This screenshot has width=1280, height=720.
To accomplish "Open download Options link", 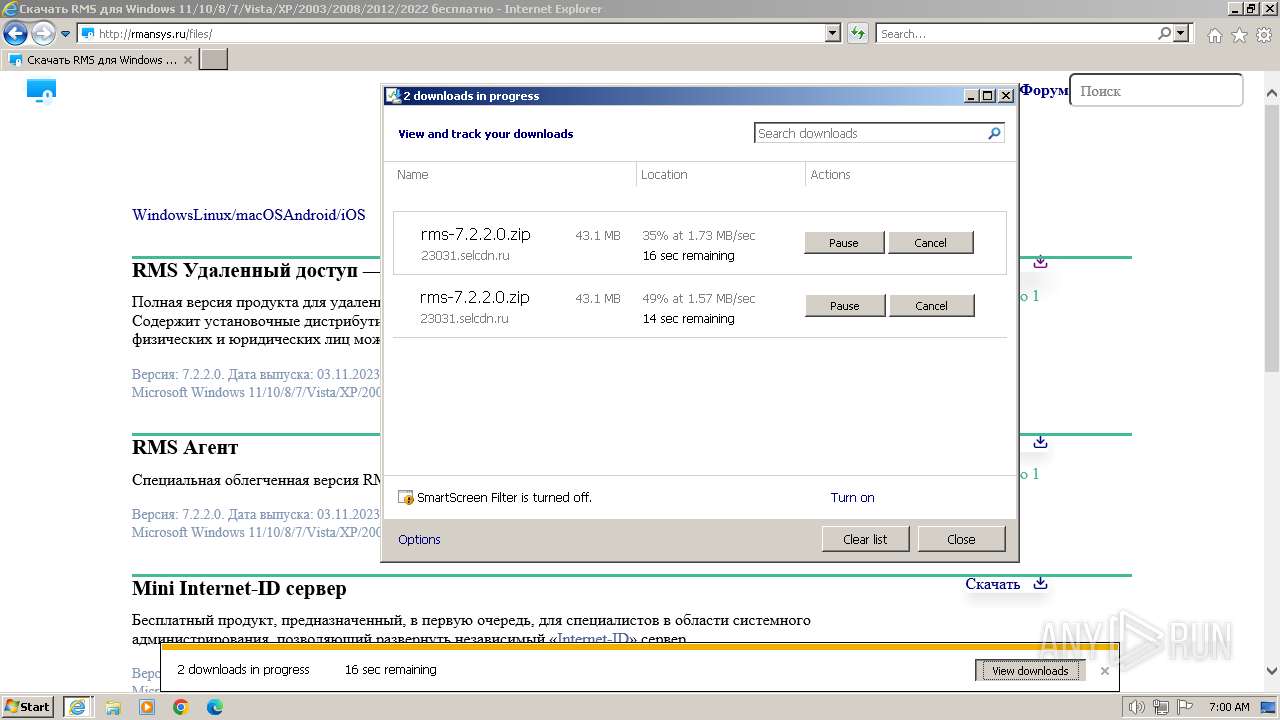I will pos(419,539).
